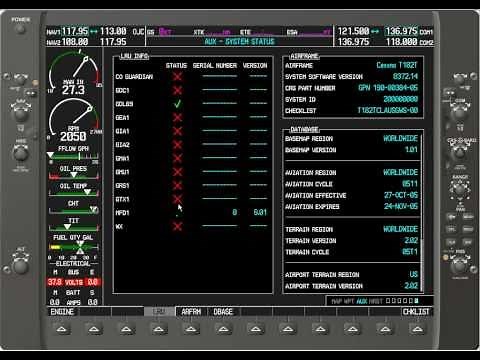Click the large NAV tuning knob
Screen dimensions: 480x360
point(20,113)
